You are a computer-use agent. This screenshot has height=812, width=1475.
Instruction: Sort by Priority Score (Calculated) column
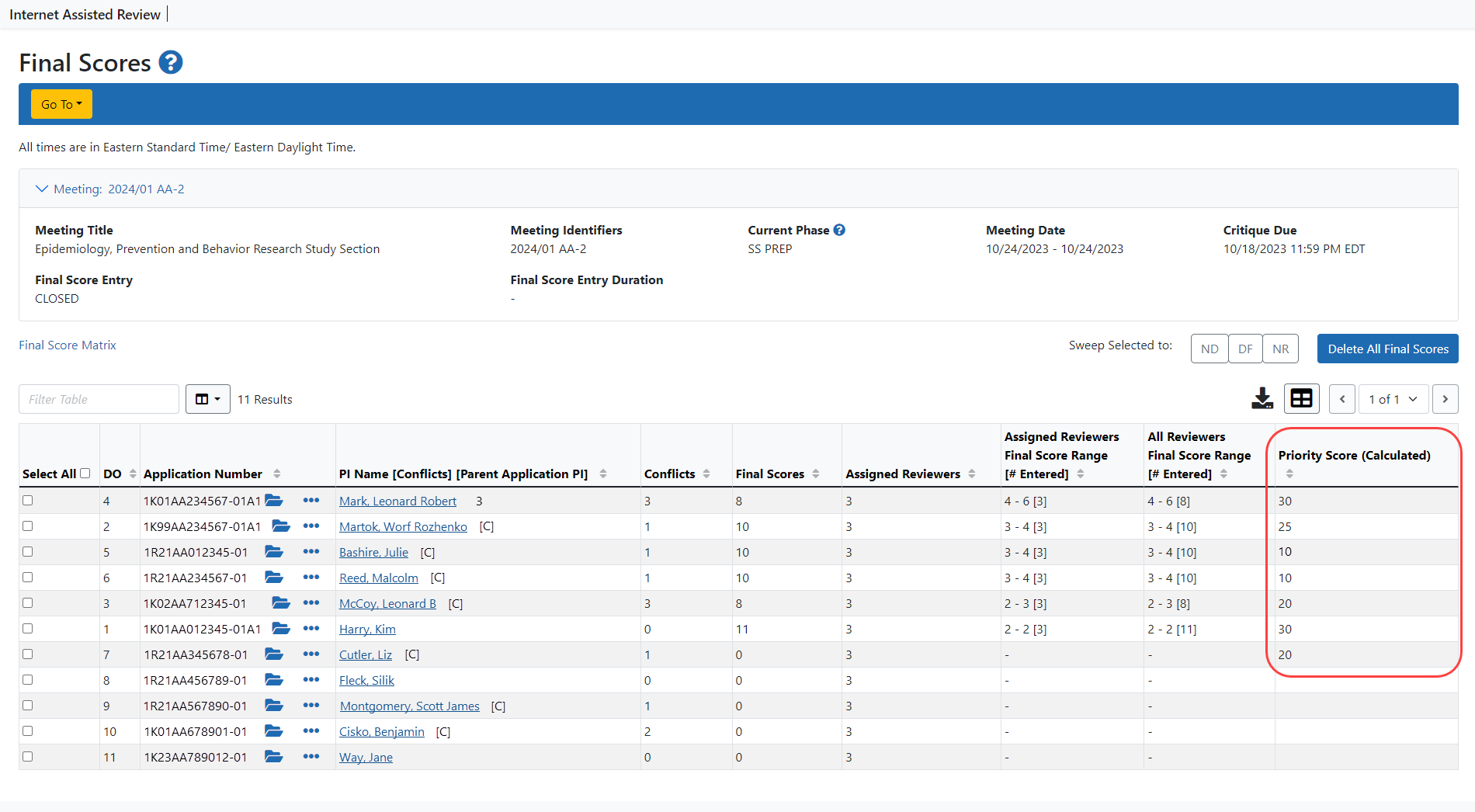coord(1289,474)
